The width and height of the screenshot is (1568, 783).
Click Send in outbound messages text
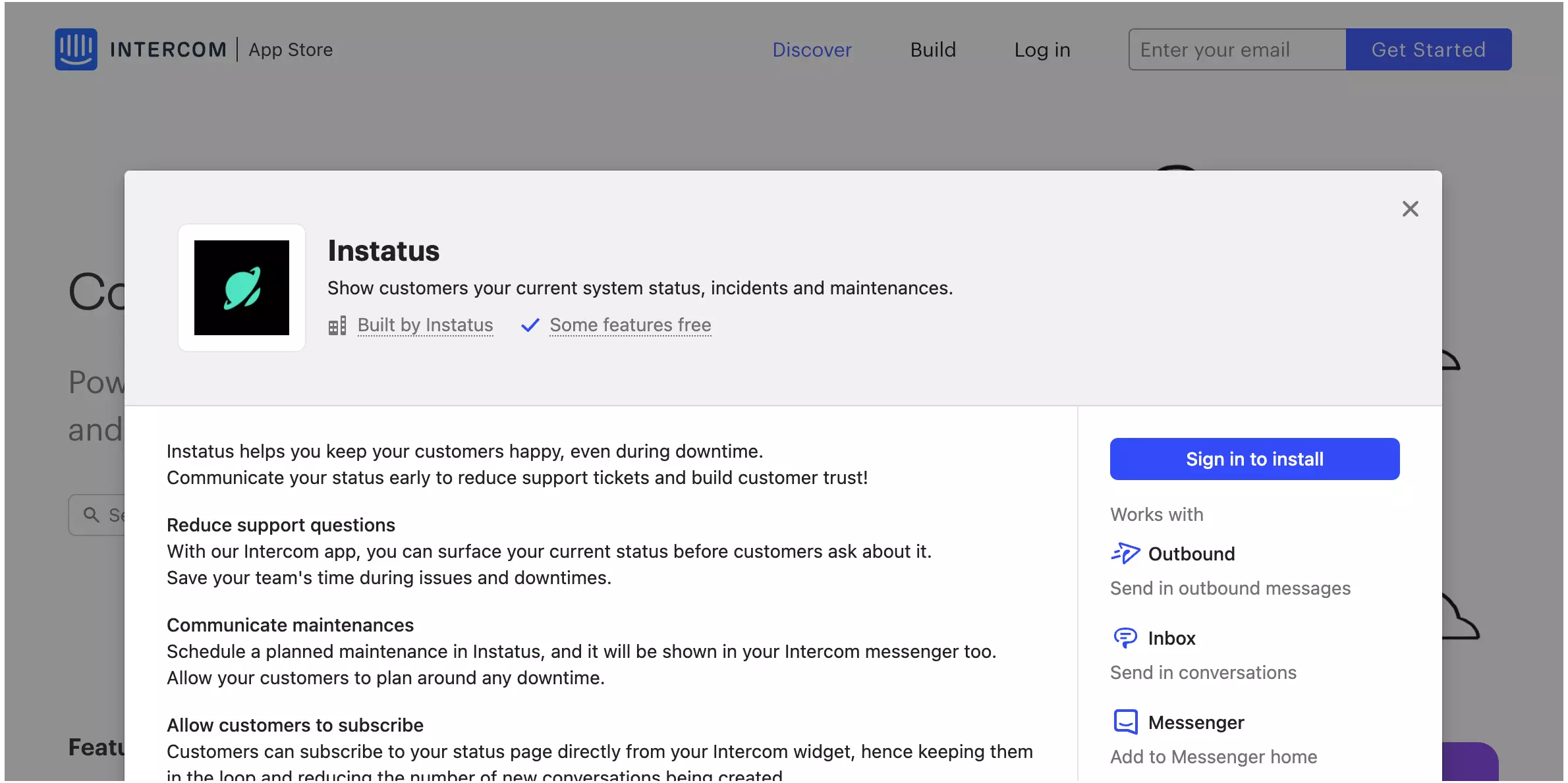point(1230,588)
